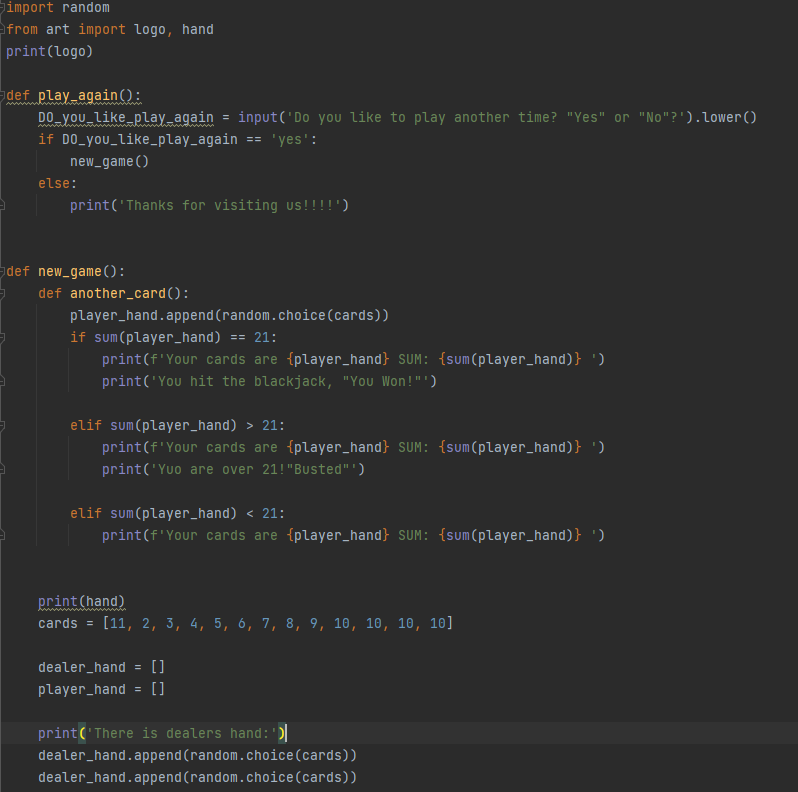
Task: Click the play_again function name in its definition
Action: (78, 96)
